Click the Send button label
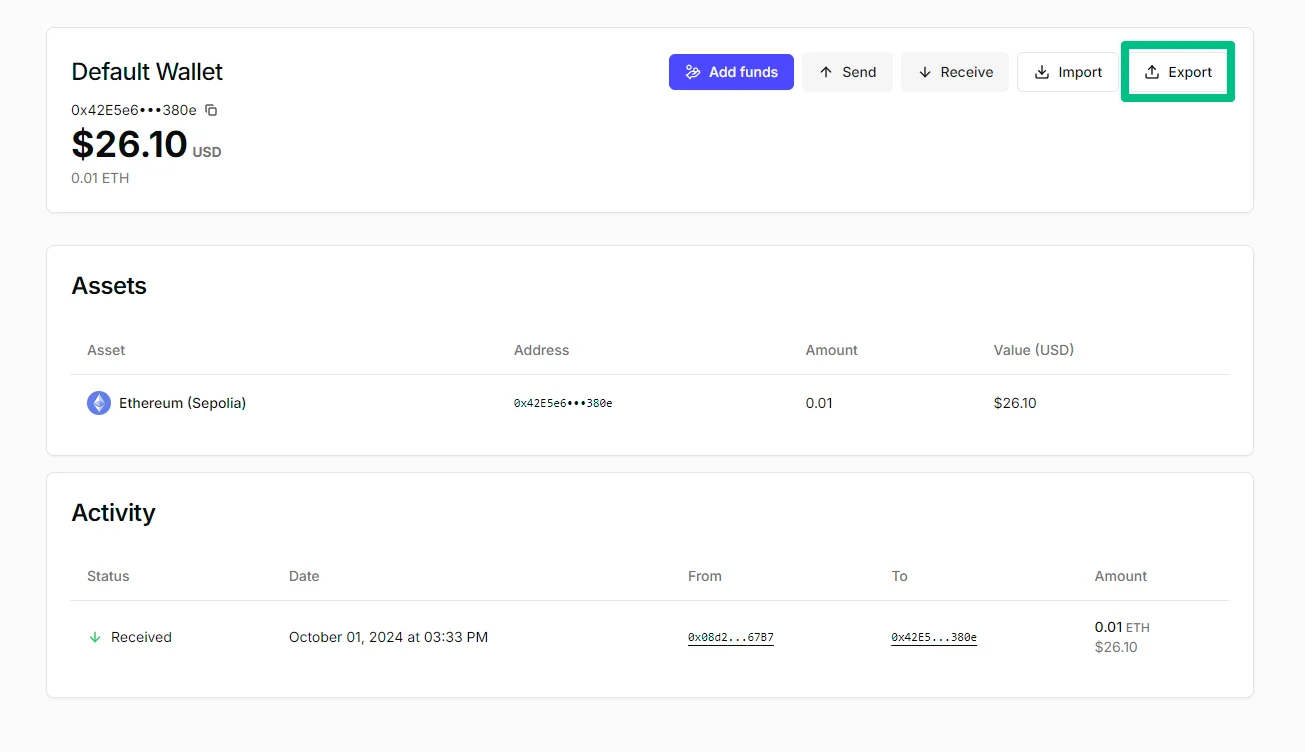 tap(859, 72)
